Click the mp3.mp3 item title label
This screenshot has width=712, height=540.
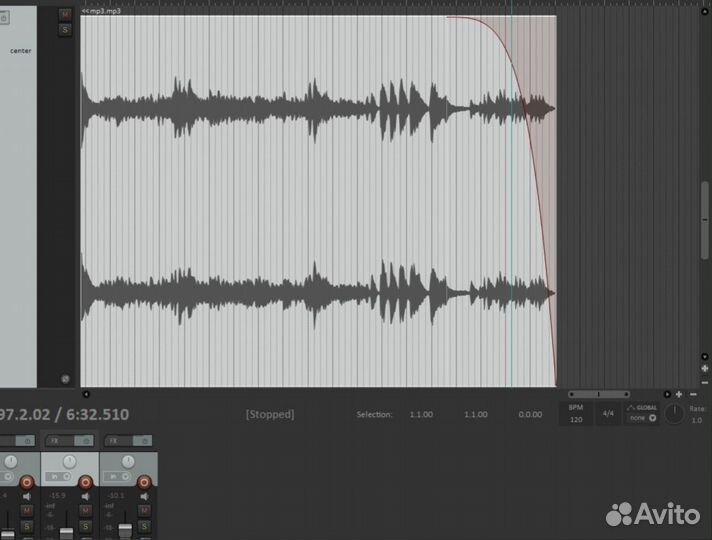(100, 10)
